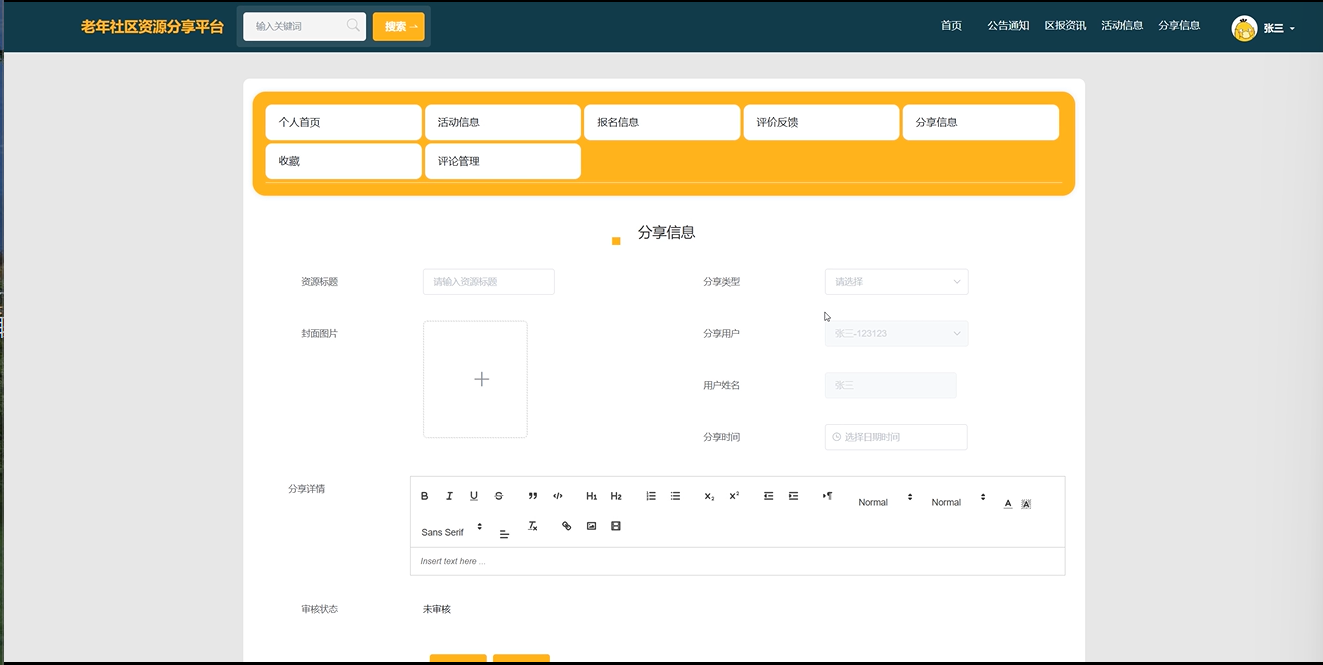The image size is (1323, 665).
Task: Click the 老年社区资源分享平台 site title
Action: pos(152,27)
